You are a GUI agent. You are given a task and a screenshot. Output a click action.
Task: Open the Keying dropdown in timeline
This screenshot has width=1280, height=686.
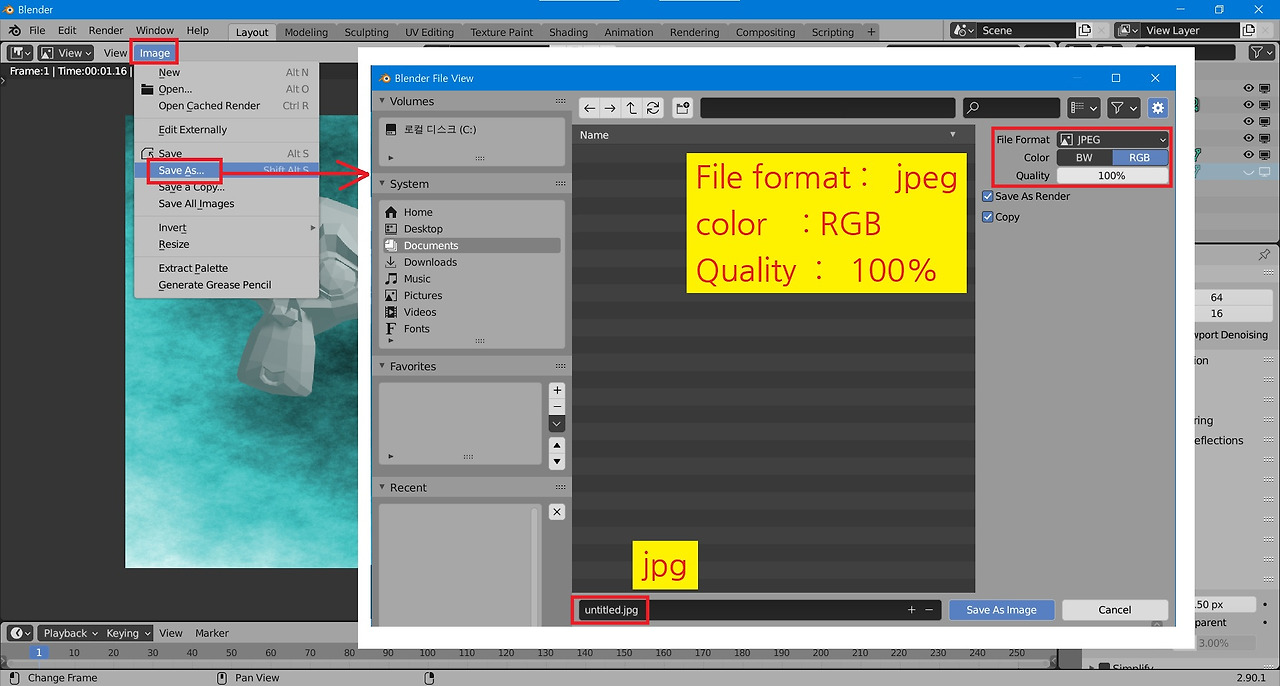tap(128, 633)
